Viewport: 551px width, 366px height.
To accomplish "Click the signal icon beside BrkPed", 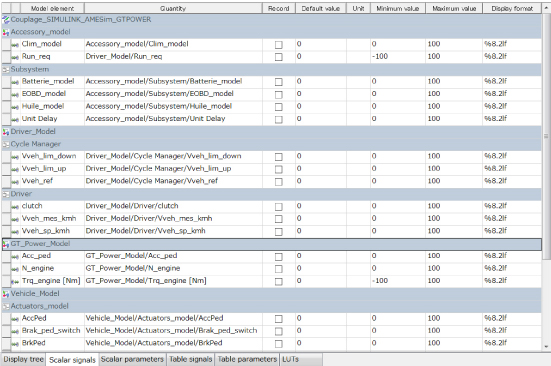I will tap(15, 344).
